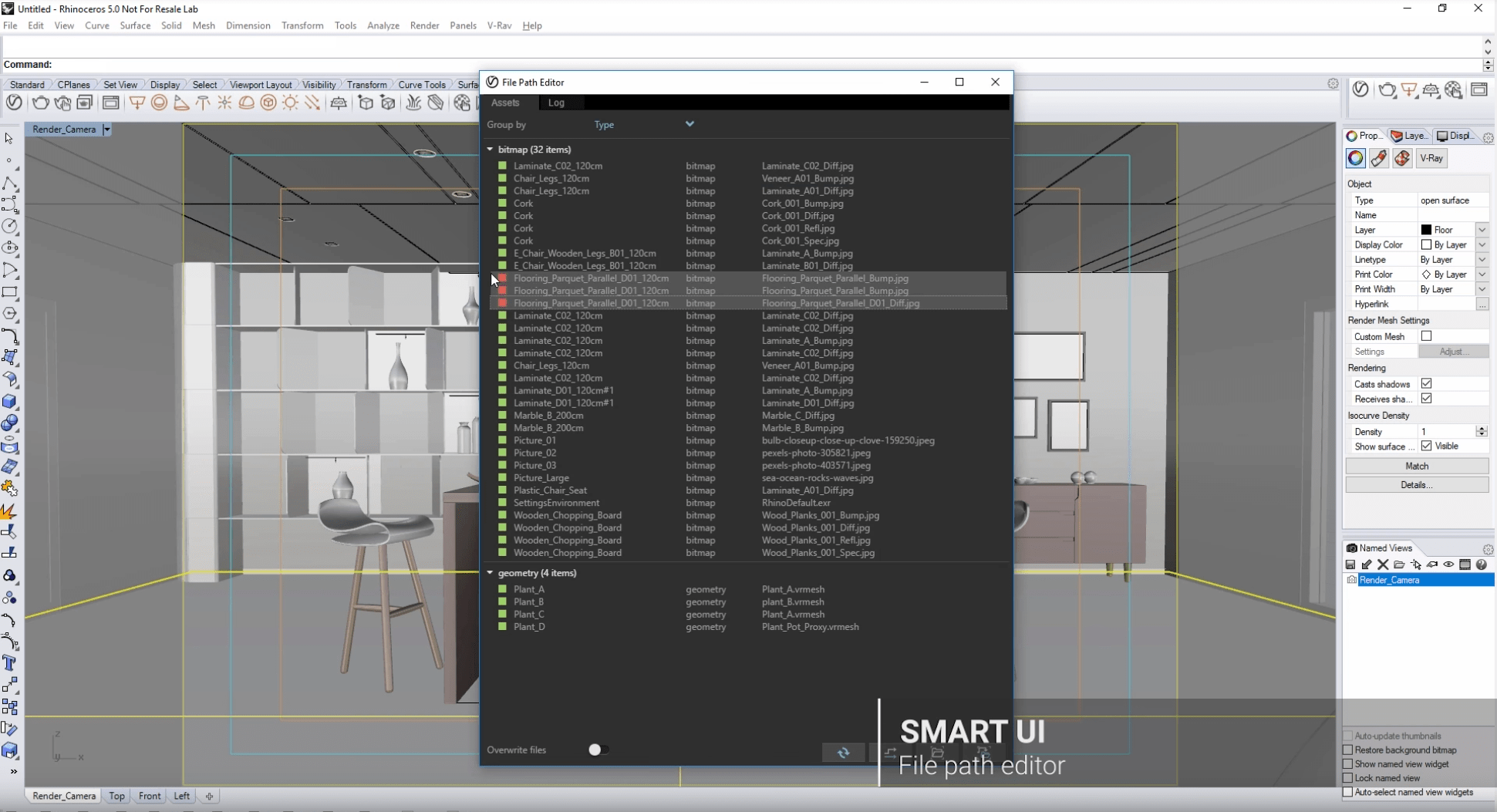The height and width of the screenshot is (812, 1497).
Task: Click the delete named view X icon
Action: coord(1383,564)
